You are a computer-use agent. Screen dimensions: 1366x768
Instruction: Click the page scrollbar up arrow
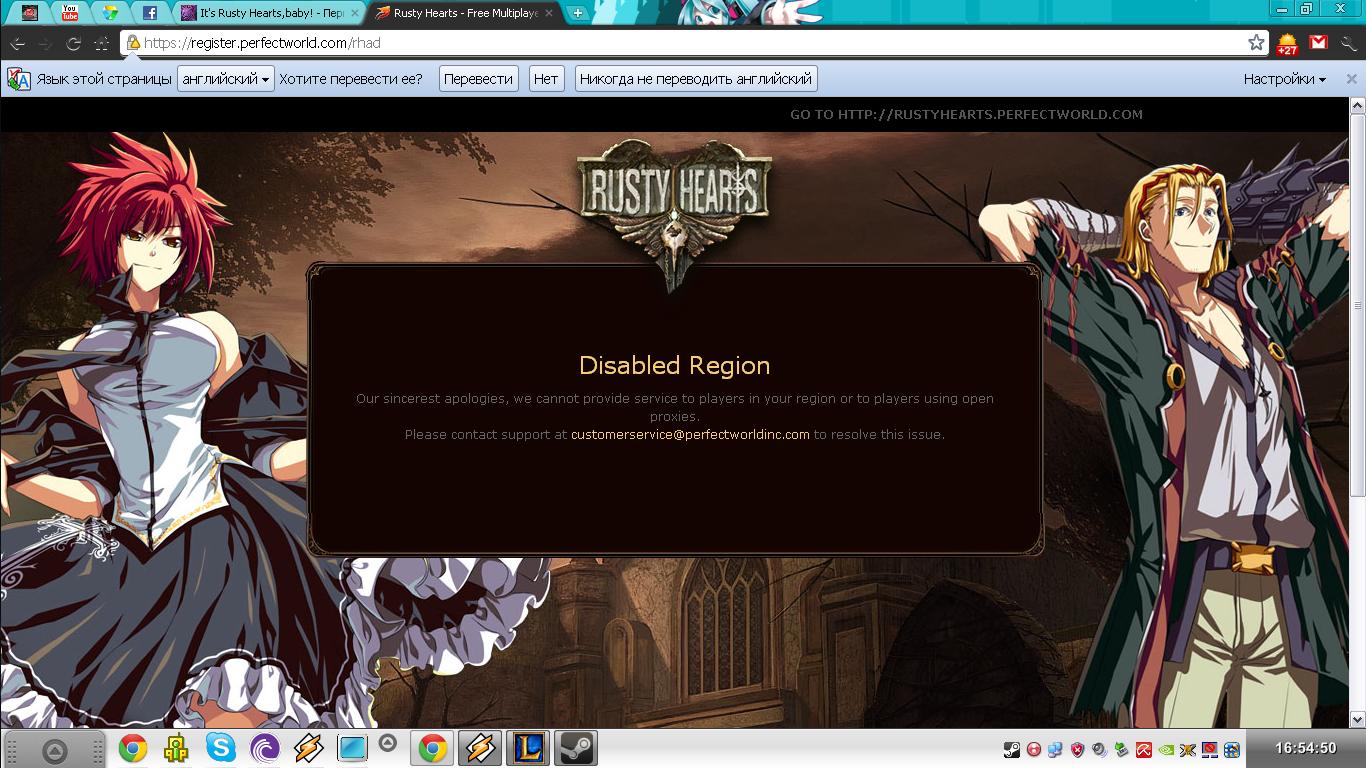(x=1358, y=104)
